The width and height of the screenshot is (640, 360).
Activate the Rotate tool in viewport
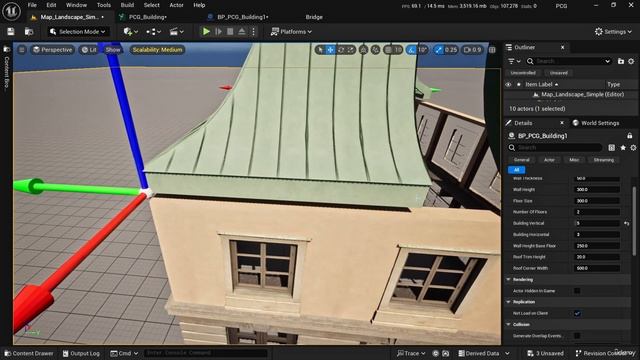point(341,50)
